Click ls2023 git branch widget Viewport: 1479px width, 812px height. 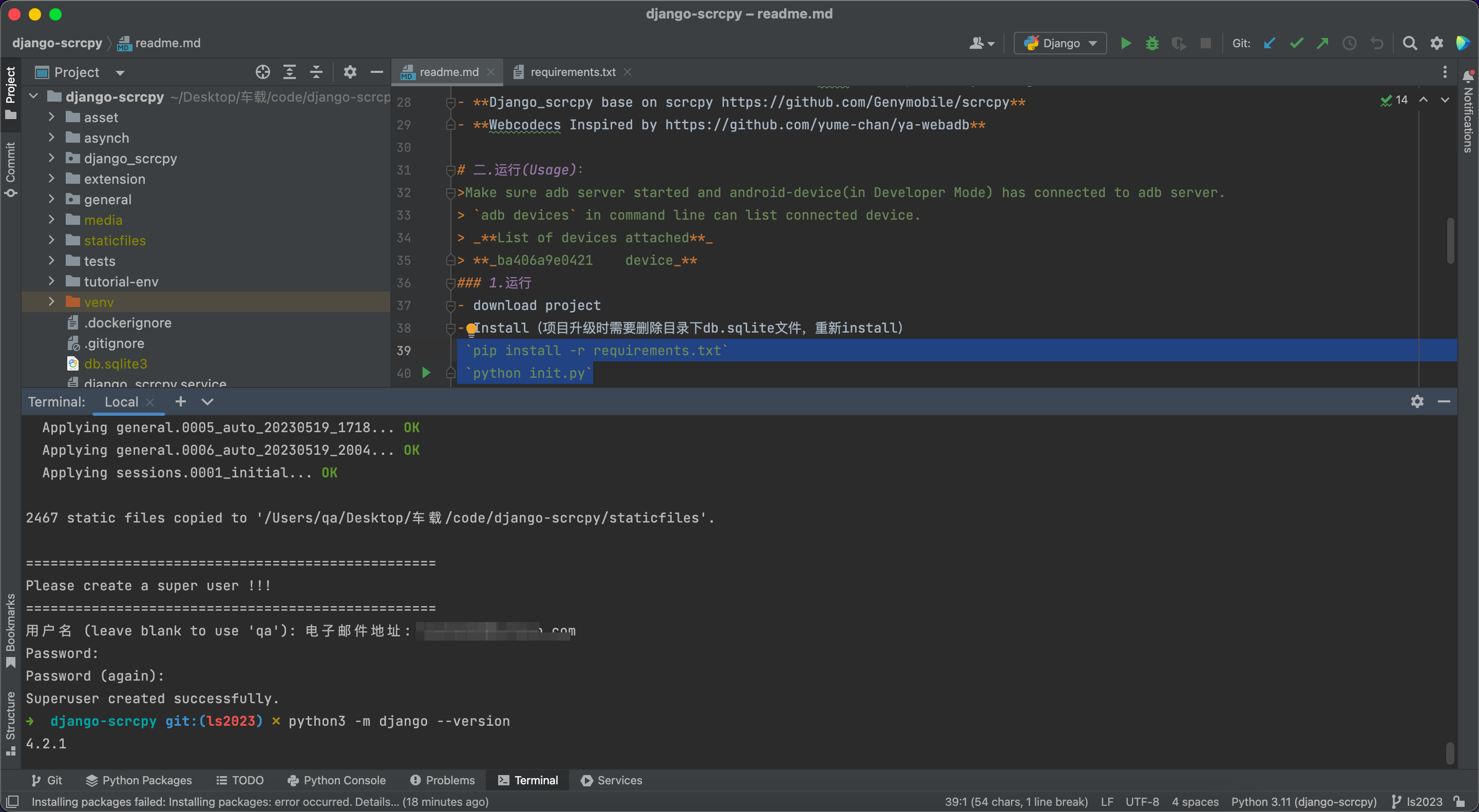[x=1417, y=802]
